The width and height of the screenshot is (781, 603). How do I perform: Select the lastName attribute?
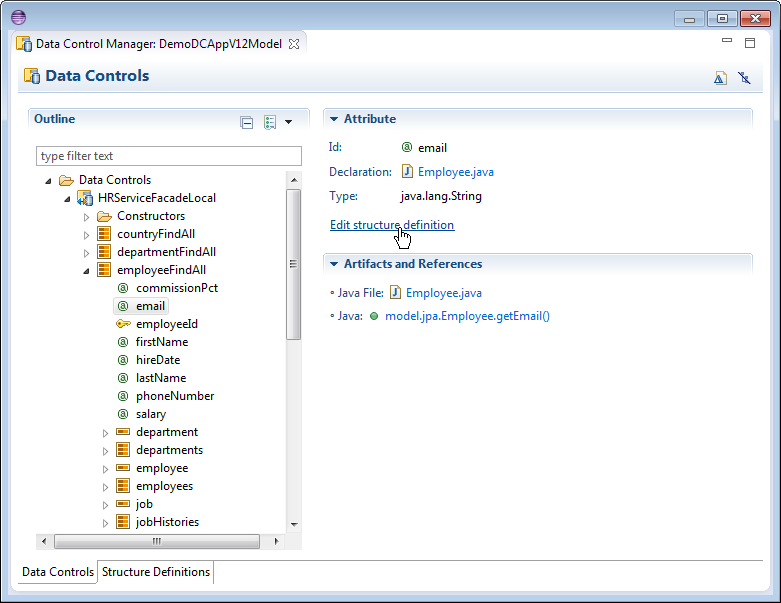[x=161, y=378]
